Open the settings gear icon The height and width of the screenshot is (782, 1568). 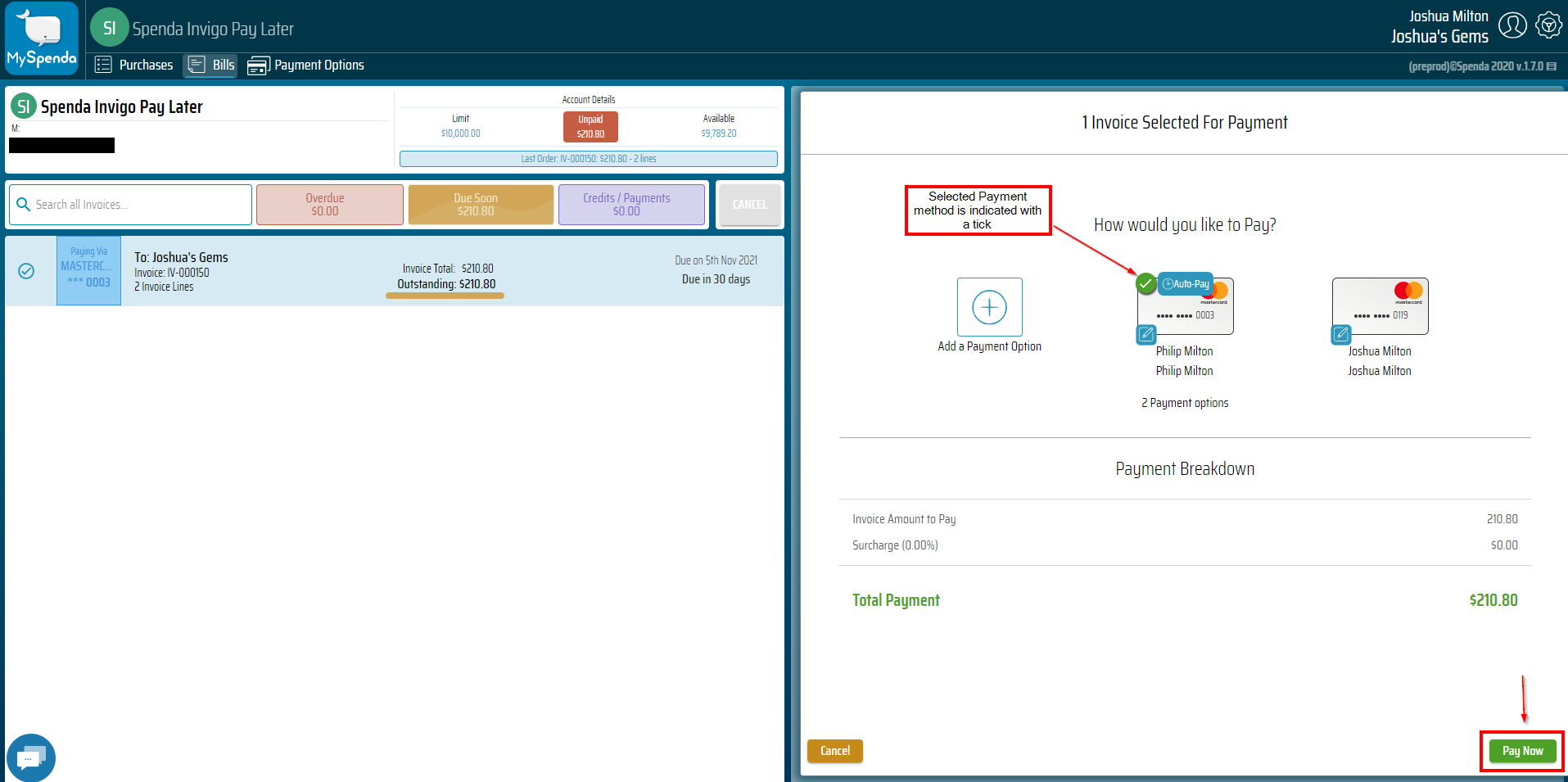click(x=1548, y=25)
